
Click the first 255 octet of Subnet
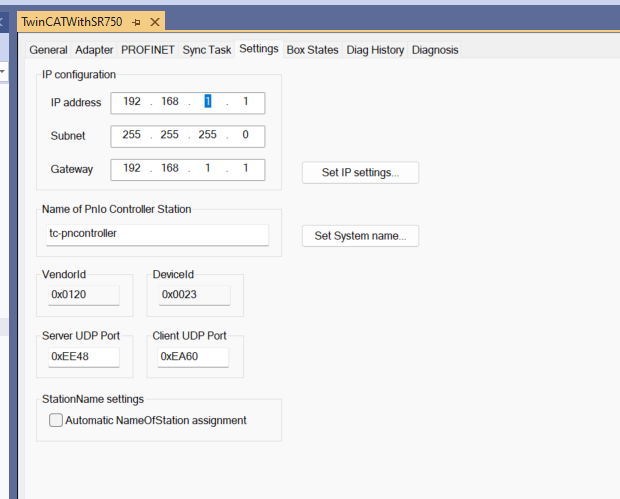(132, 135)
